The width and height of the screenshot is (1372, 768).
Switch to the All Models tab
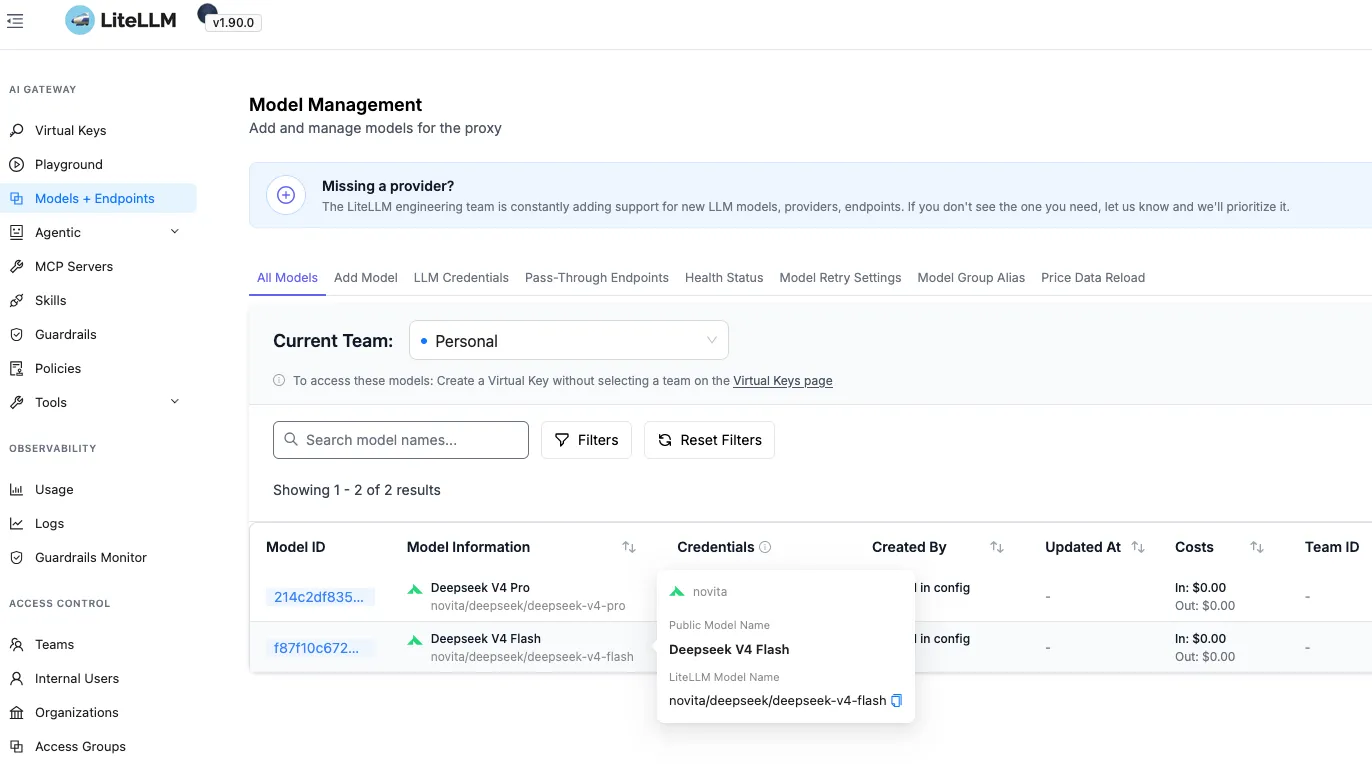click(287, 277)
